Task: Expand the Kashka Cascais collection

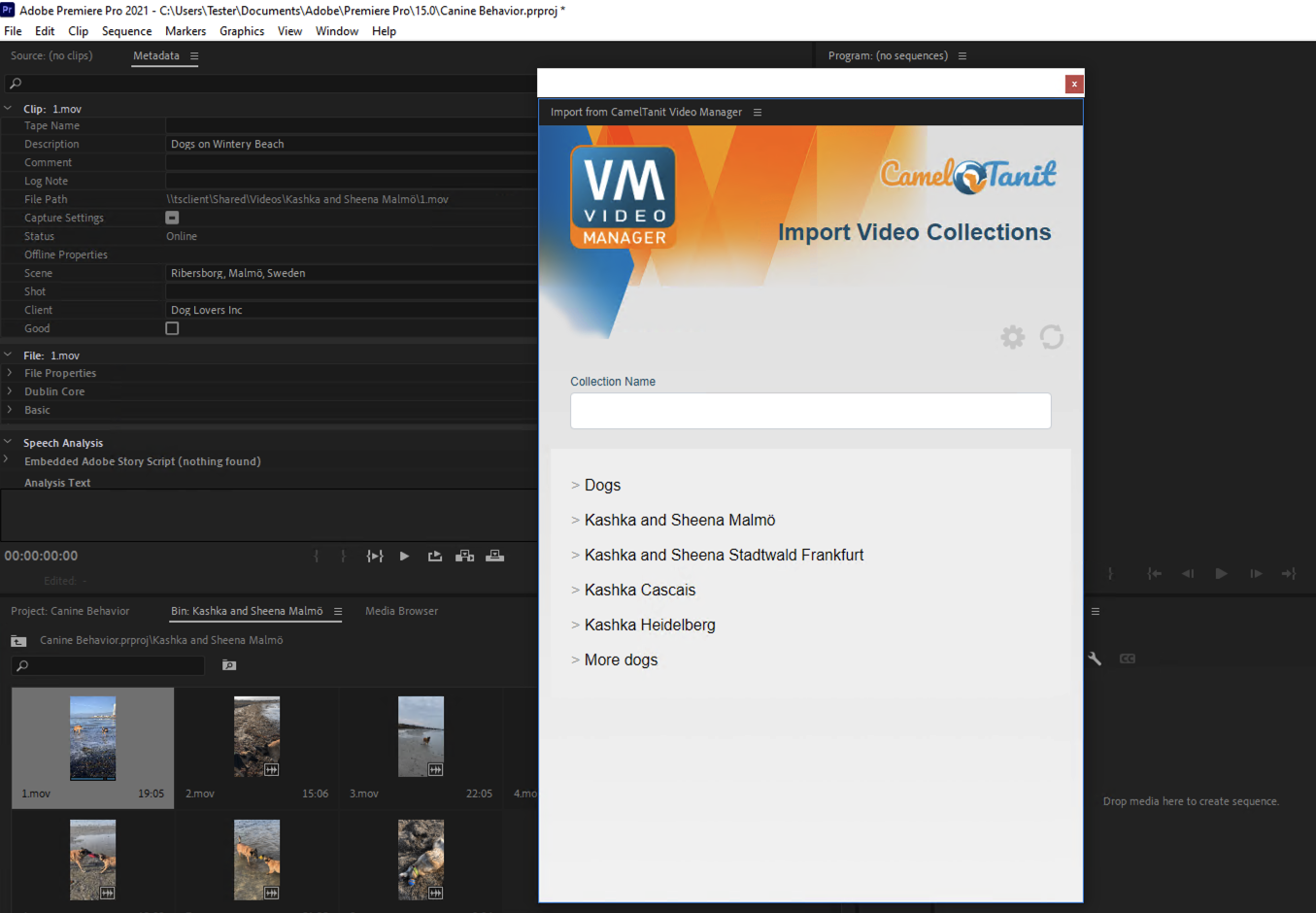Action: [575, 590]
